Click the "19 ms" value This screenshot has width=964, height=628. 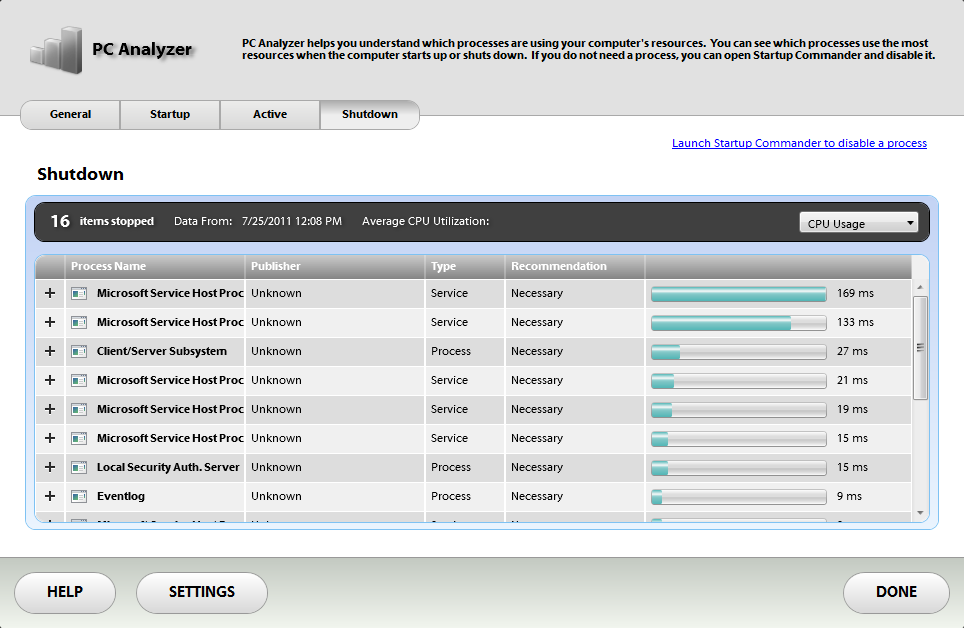point(852,409)
